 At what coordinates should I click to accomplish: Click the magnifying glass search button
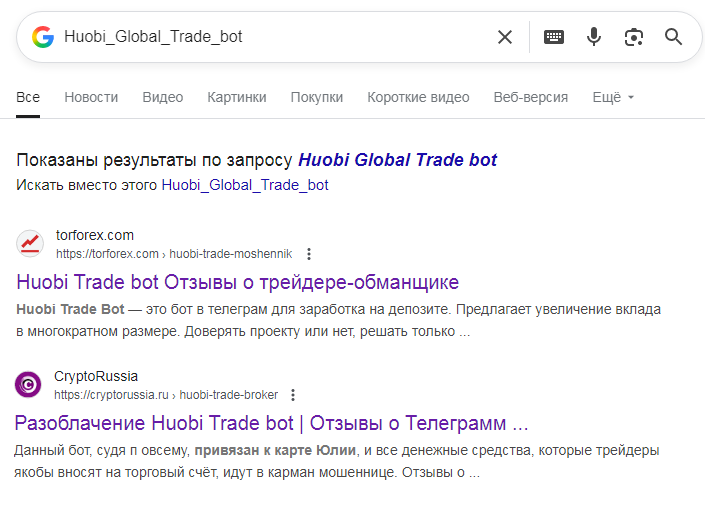pos(673,37)
